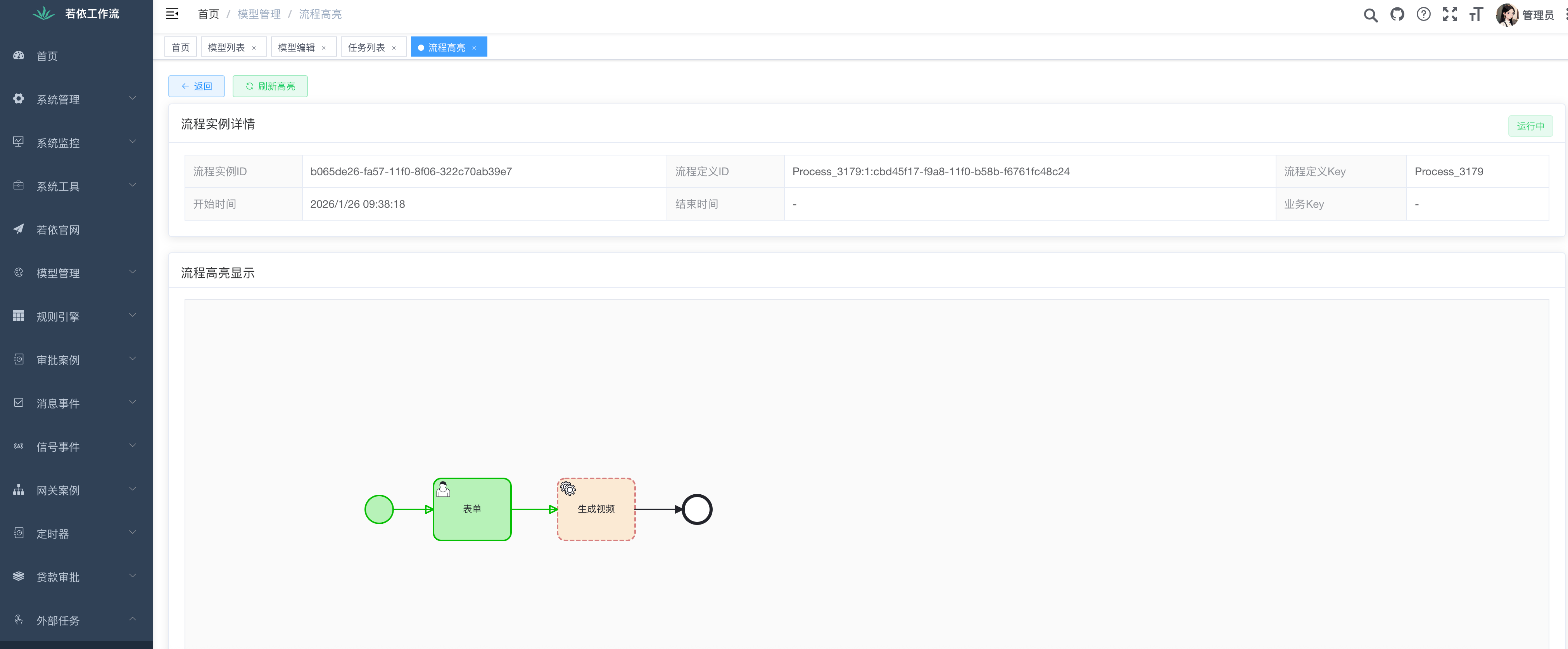
Task: Expand the 规则引擎 menu chevron
Action: pyautogui.click(x=133, y=315)
